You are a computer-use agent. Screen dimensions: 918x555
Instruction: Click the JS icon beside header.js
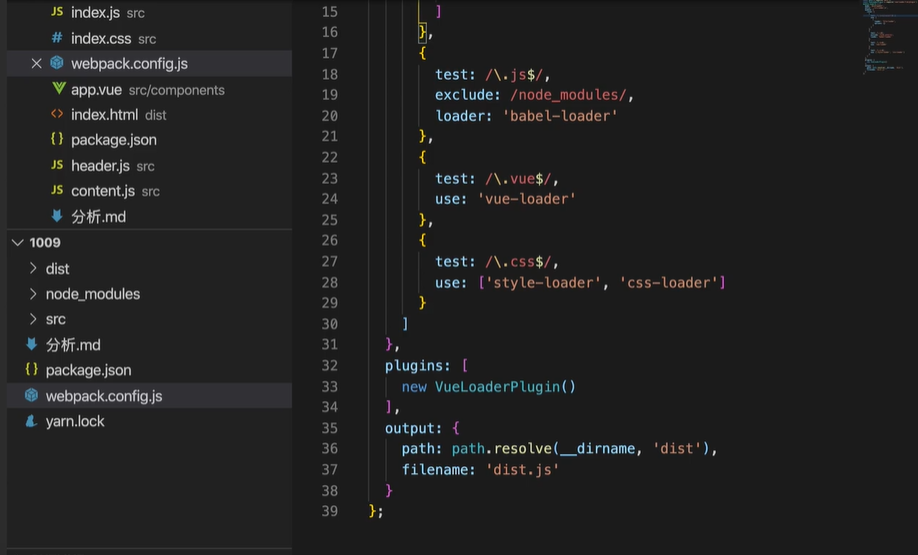point(57,165)
